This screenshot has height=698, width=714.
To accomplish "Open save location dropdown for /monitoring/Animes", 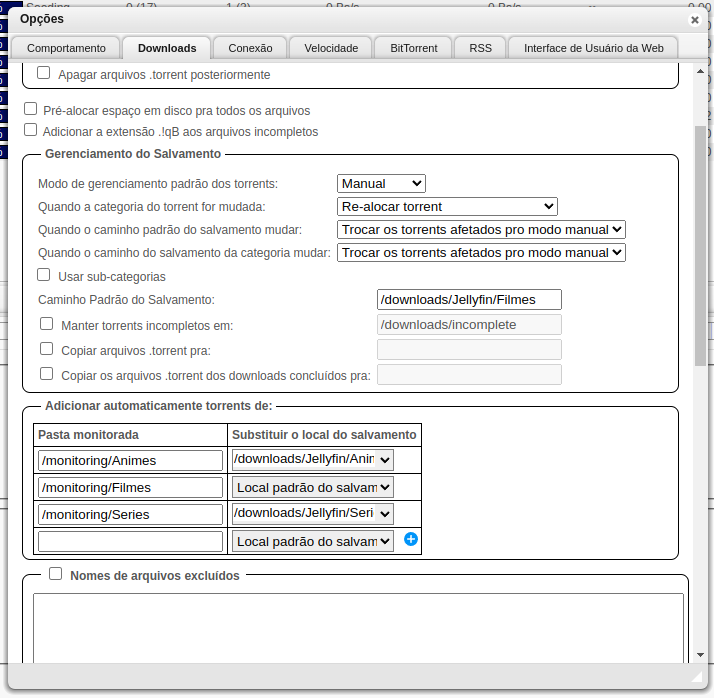I will (313, 460).
